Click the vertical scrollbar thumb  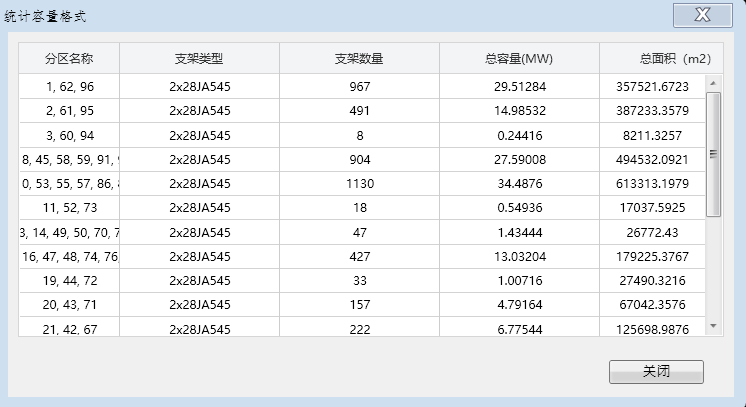(x=713, y=153)
